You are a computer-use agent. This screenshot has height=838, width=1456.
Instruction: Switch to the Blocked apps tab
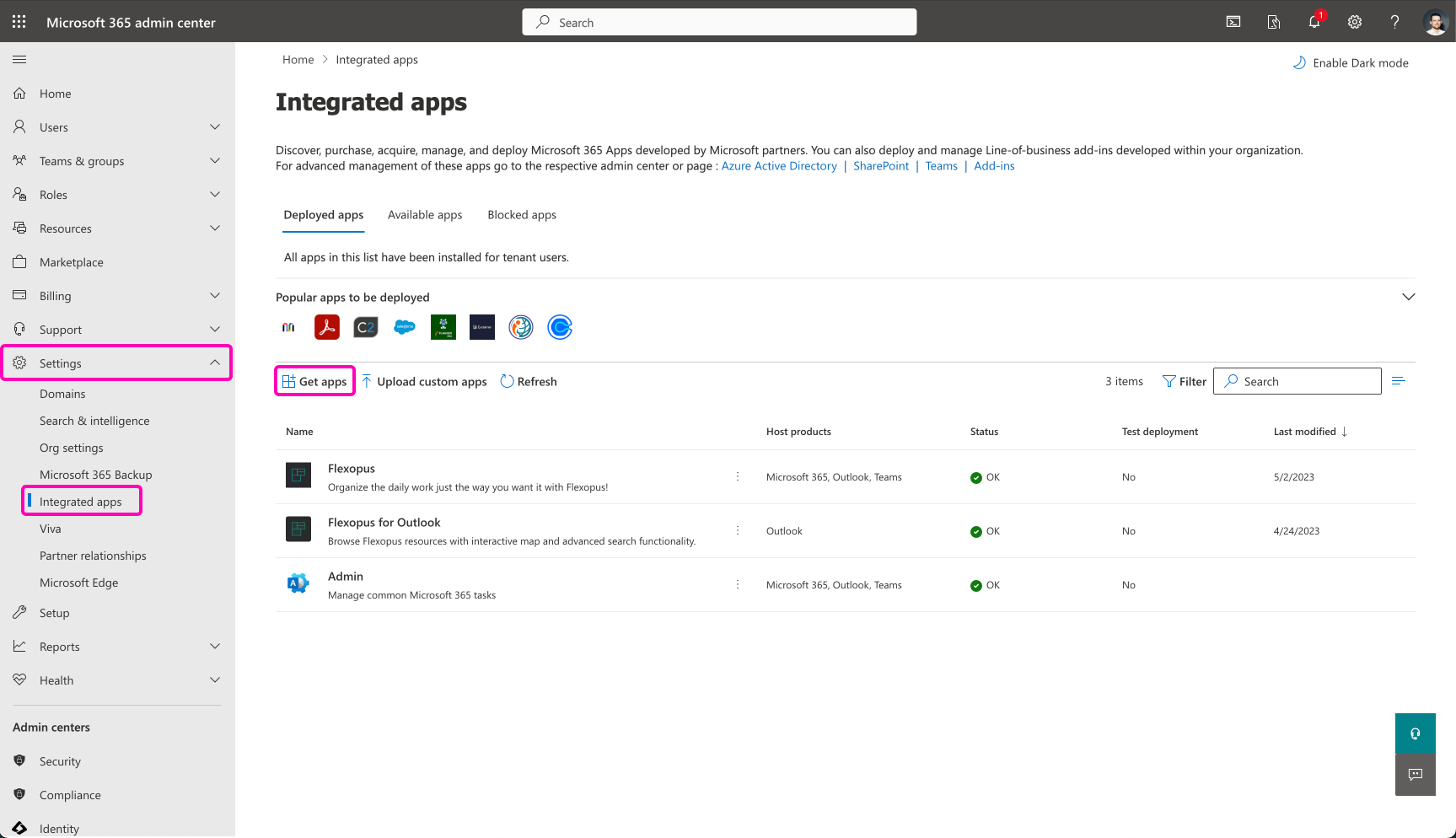(522, 215)
